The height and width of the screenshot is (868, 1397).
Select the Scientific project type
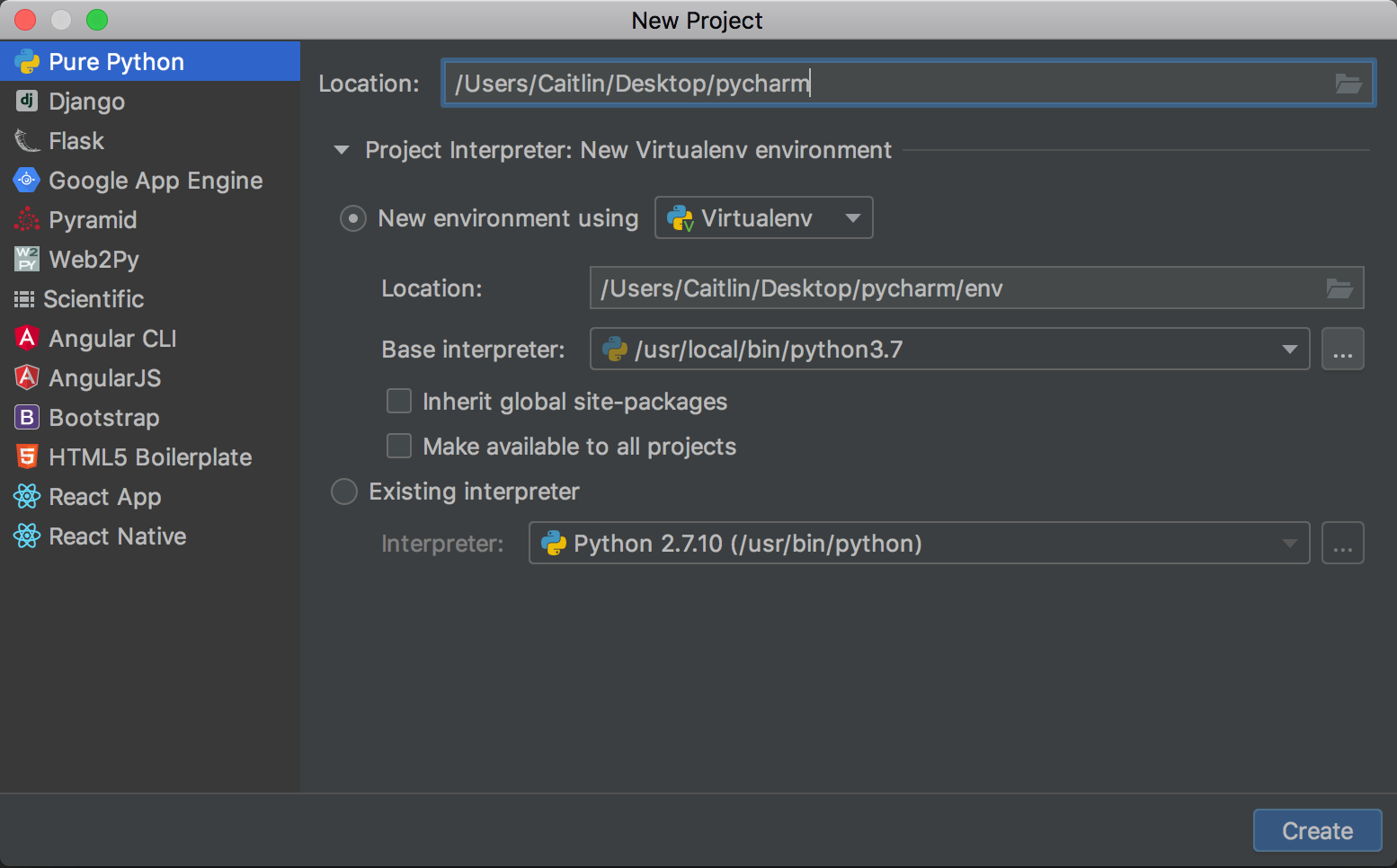[x=26, y=298]
